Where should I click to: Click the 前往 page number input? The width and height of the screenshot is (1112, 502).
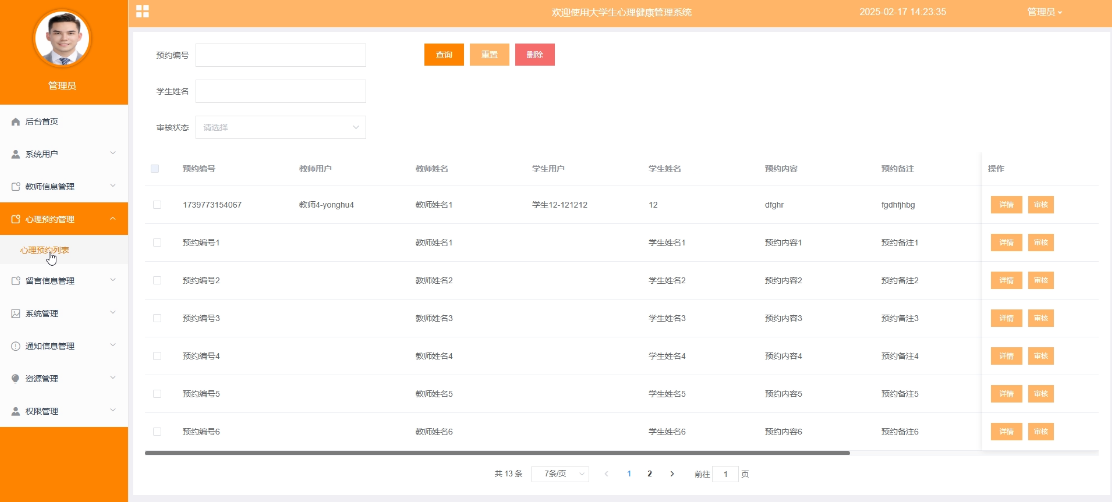(x=725, y=474)
